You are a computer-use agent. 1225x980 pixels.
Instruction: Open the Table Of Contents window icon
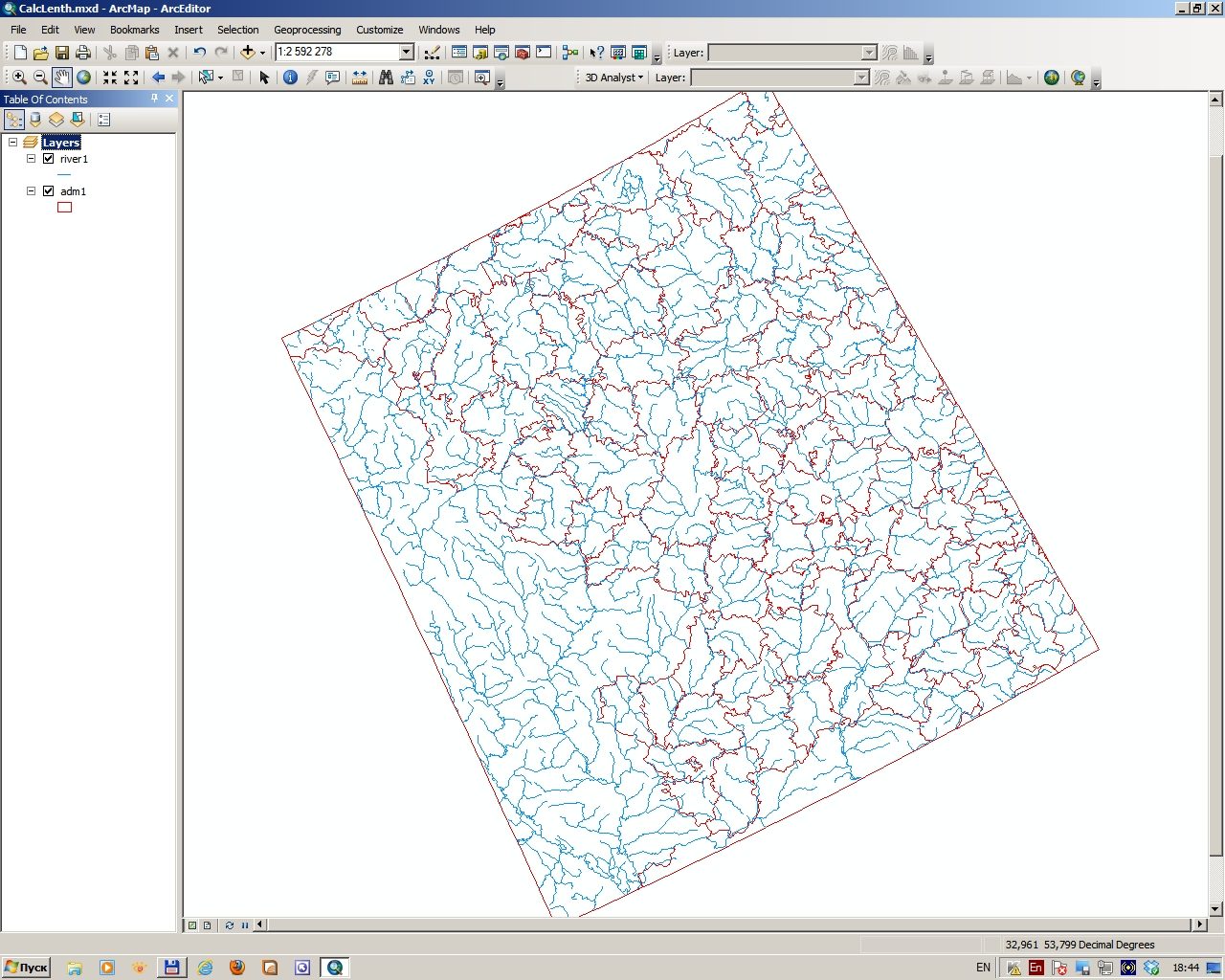tap(459, 53)
